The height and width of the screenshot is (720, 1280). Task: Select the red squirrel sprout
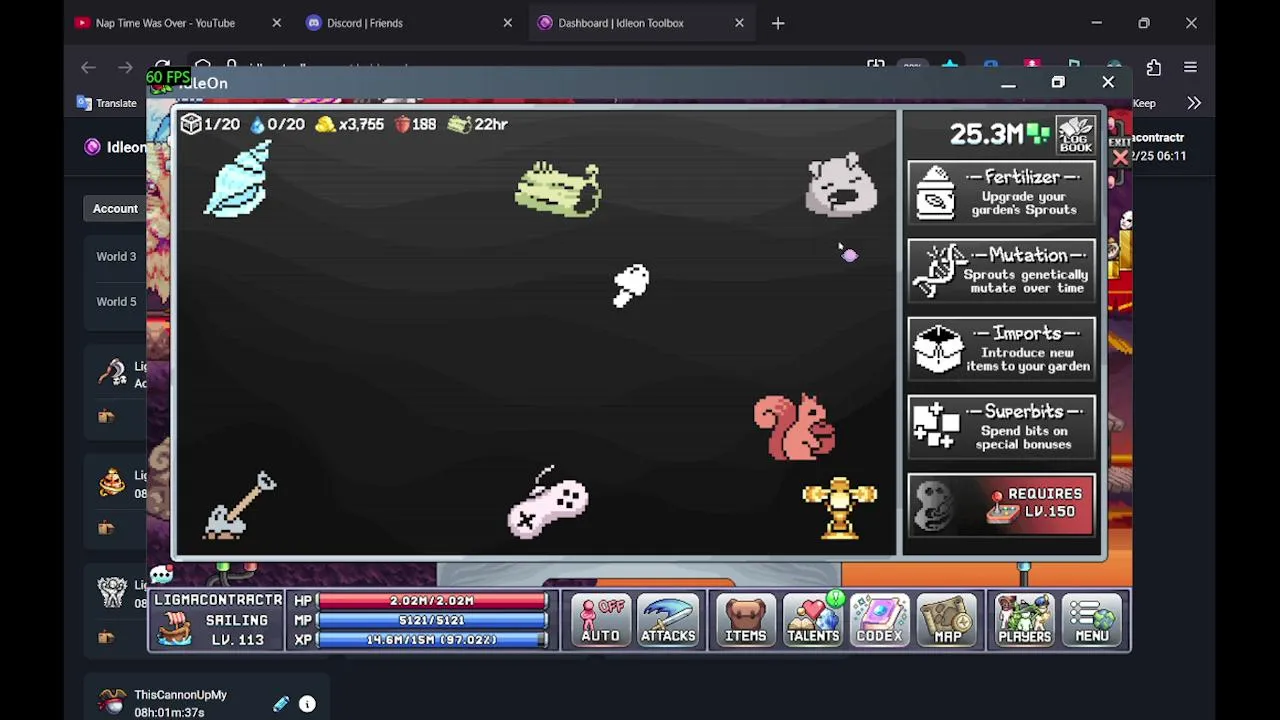pyautogui.click(x=794, y=427)
